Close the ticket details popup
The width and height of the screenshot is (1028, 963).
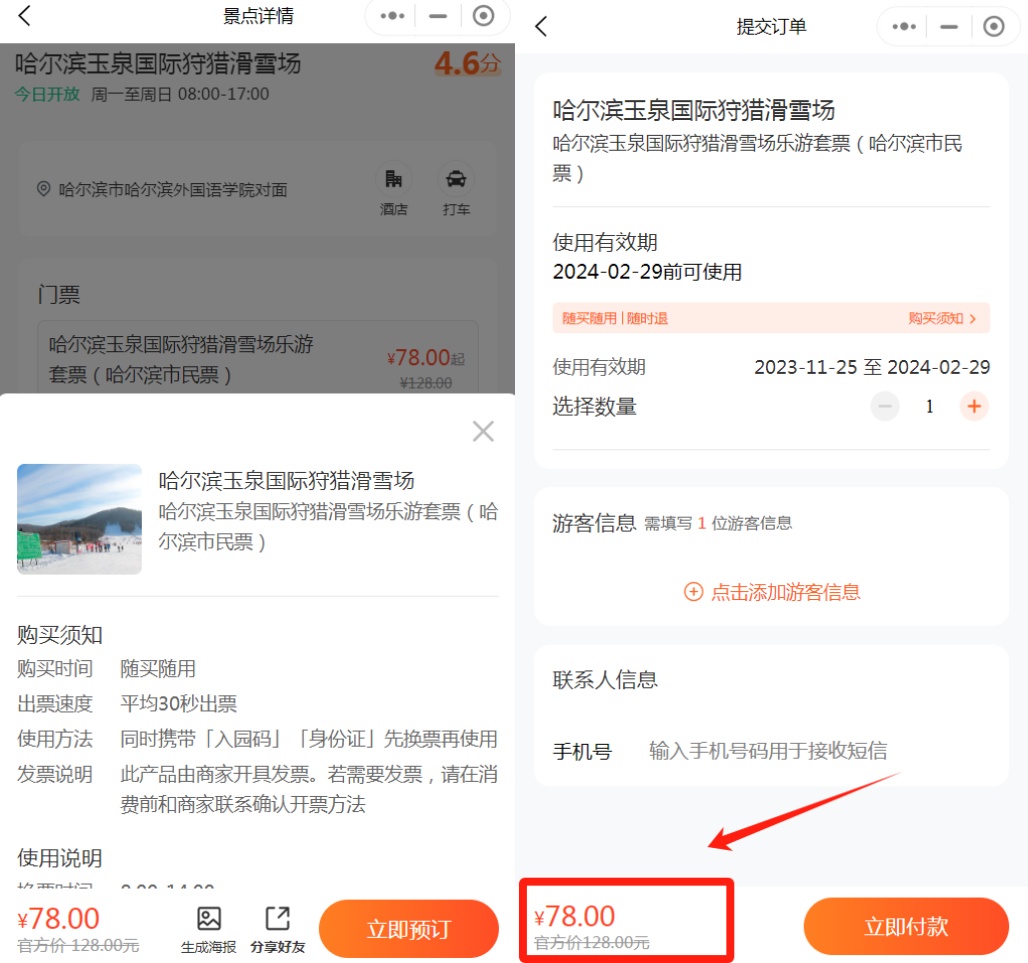coord(483,431)
